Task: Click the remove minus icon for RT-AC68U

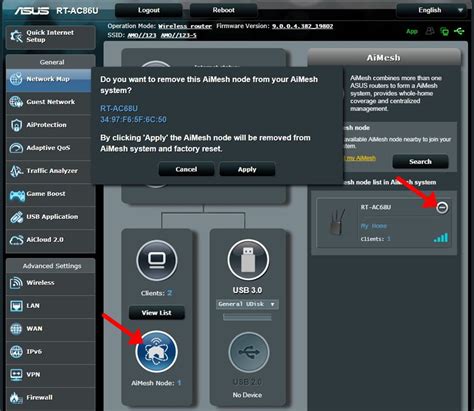Action: pyautogui.click(x=442, y=208)
